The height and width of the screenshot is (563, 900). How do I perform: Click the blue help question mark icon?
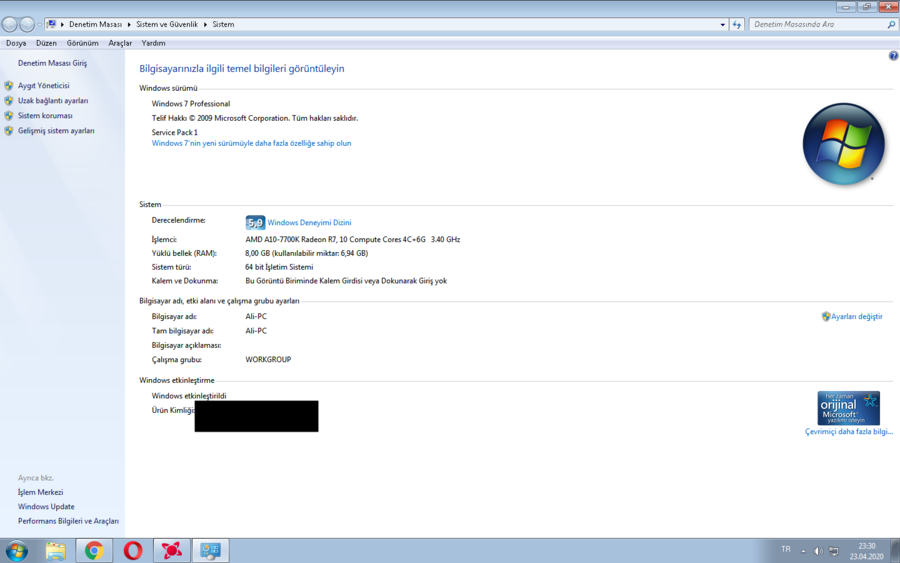click(893, 56)
